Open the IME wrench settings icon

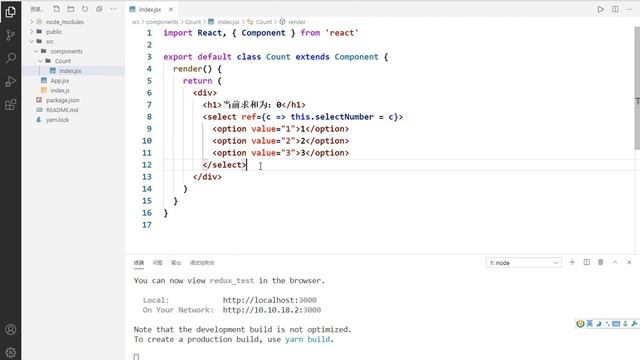tap(634, 324)
